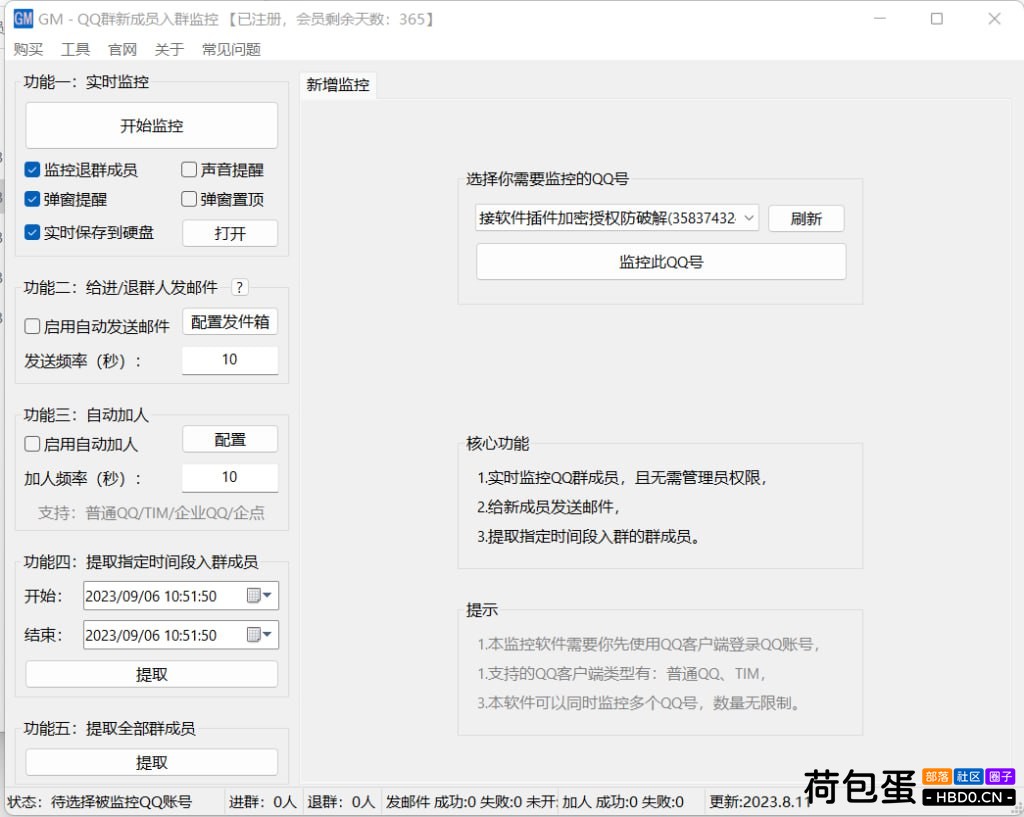1024x817 pixels.
Task: Click 发邮件 成功:0 status entry
Action: (x=470, y=801)
